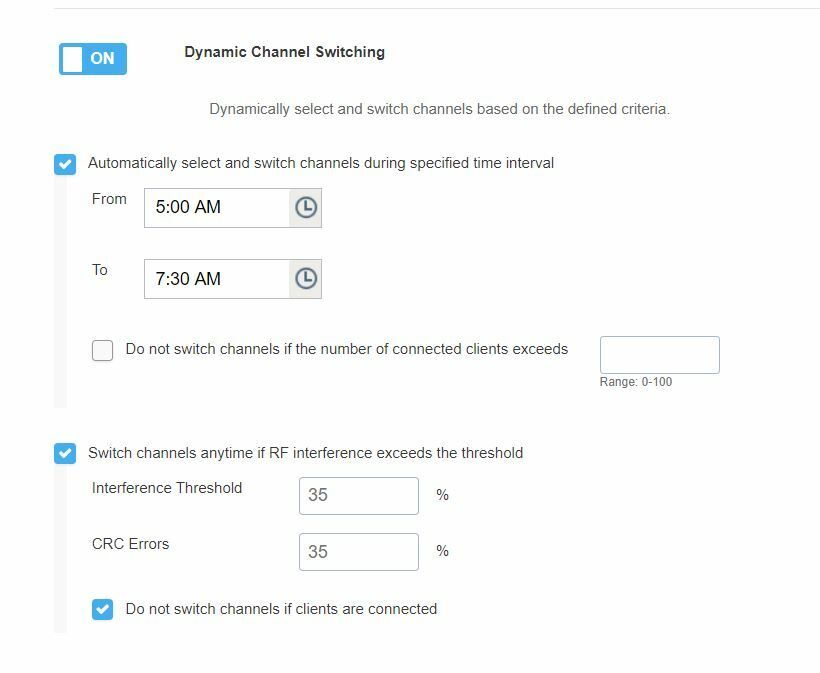This screenshot has width=820, height=673.
Task: Focus the connected clients number input box
Action: coord(659,355)
